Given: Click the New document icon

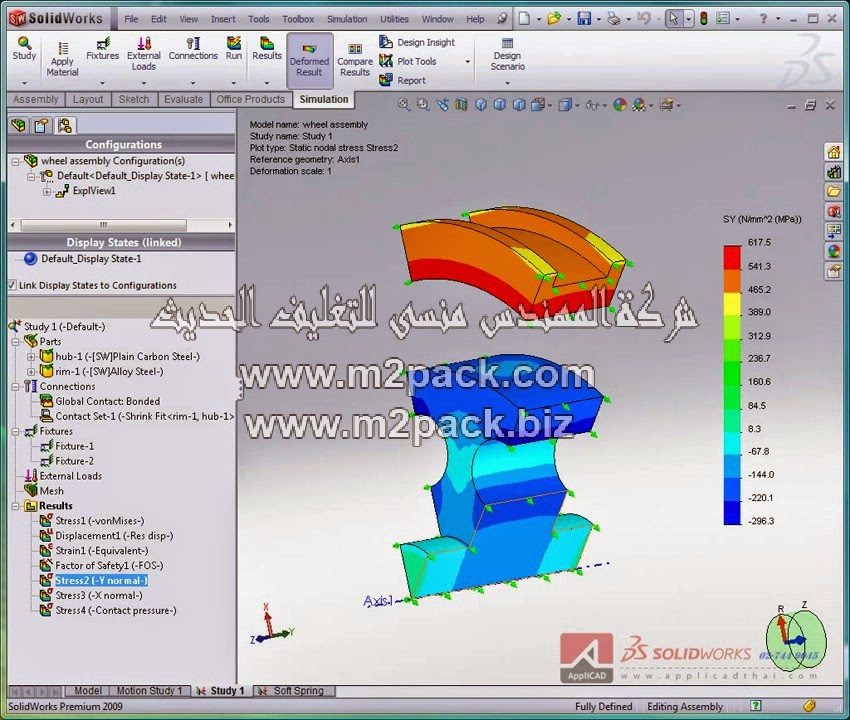Looking at the screenshot, I should [x=524, y=19].
